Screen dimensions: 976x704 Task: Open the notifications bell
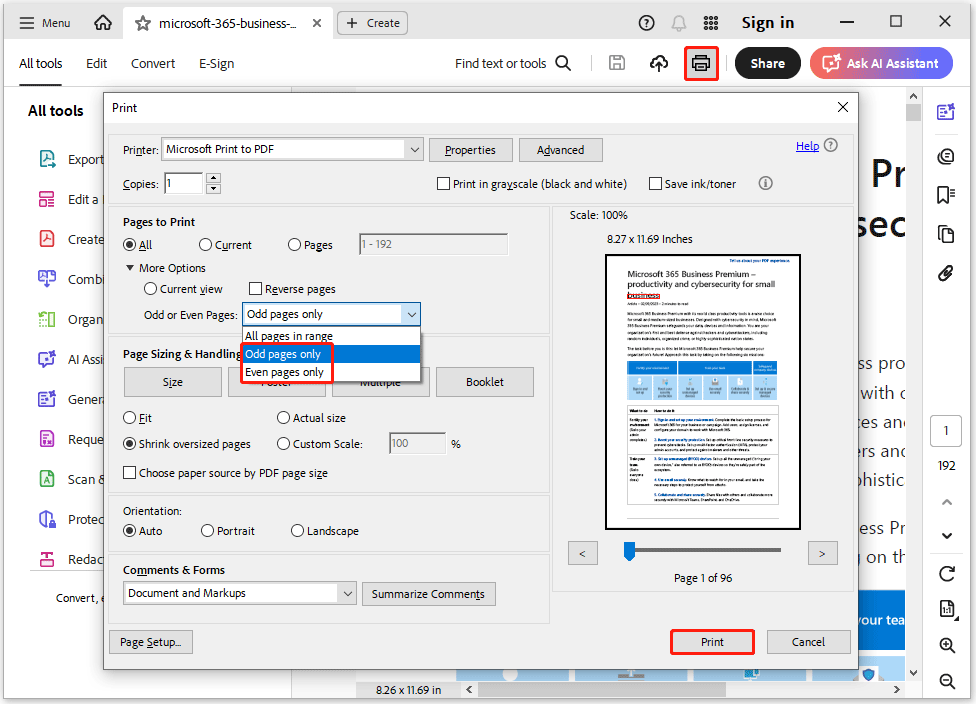(x=678, y=23)
